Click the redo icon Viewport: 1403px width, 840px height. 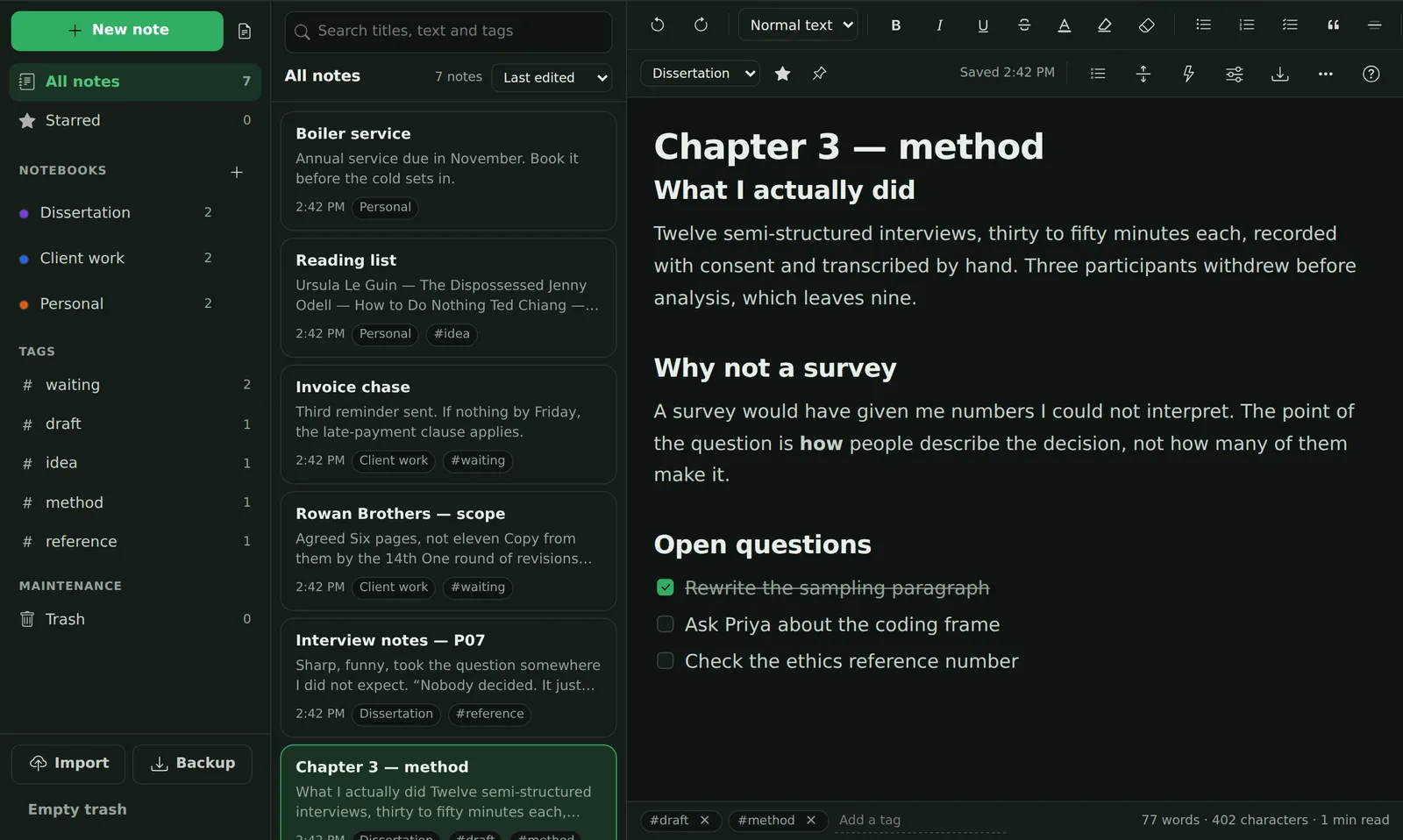tap(701, 25)
